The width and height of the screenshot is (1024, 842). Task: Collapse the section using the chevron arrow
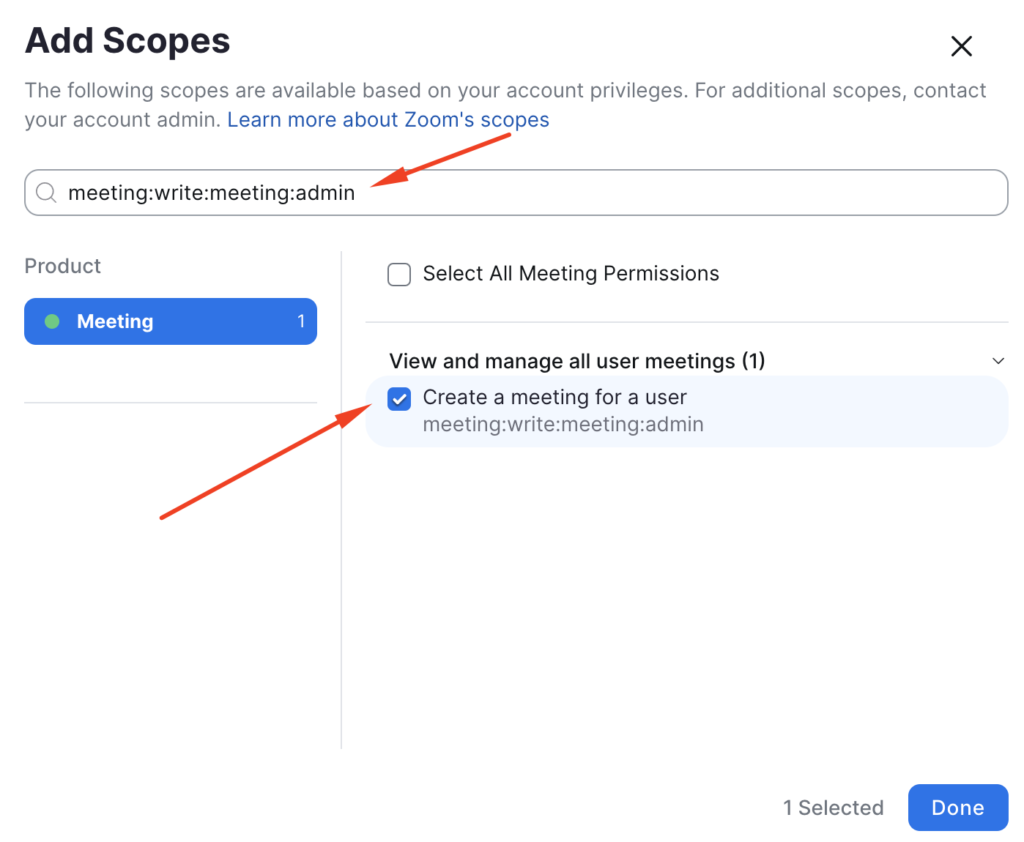coord(997,361)
